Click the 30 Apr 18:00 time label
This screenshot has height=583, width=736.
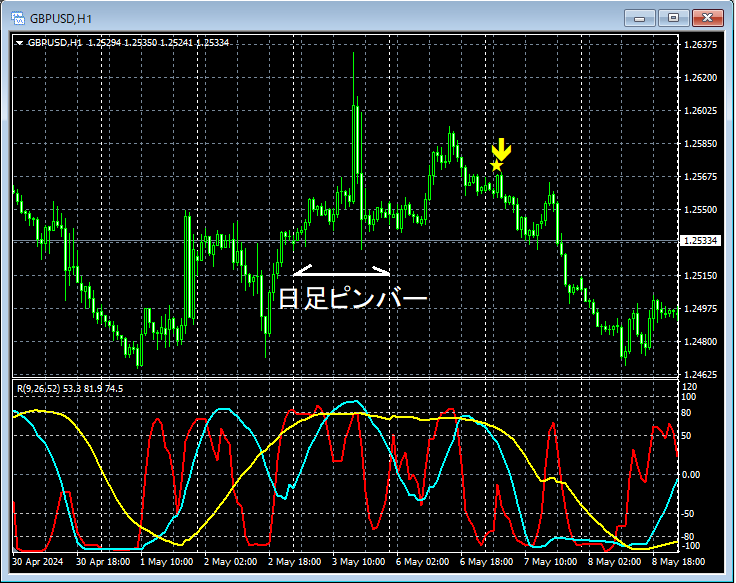click(x=103, y=562)
